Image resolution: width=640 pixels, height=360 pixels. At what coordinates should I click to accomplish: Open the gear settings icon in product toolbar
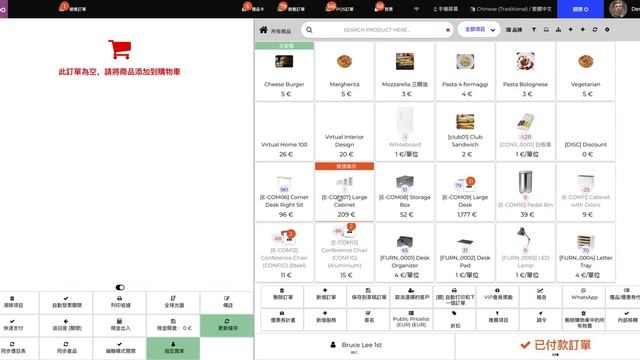coord(607,29)
